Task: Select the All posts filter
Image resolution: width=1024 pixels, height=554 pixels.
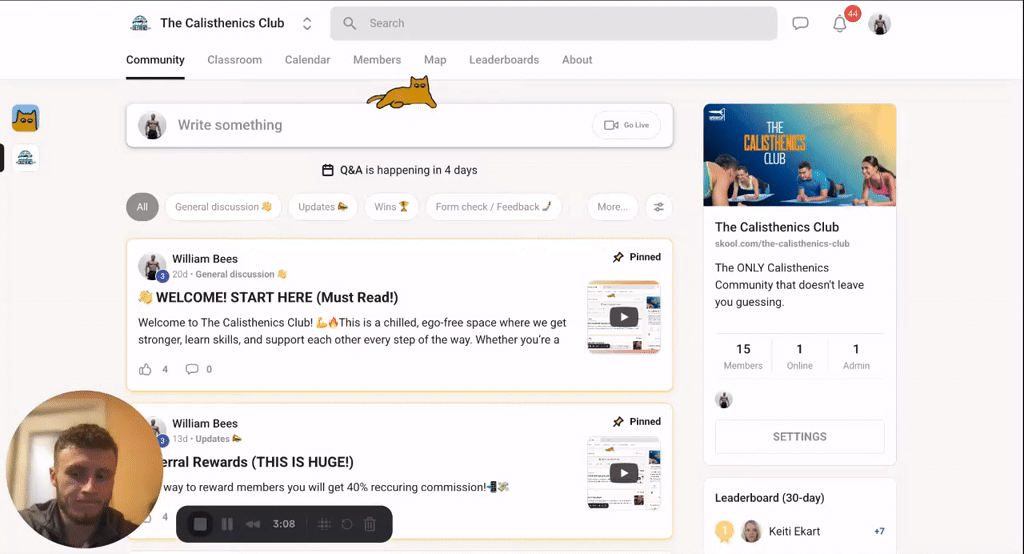Action: pyautogui.click(x=142, y=207)
